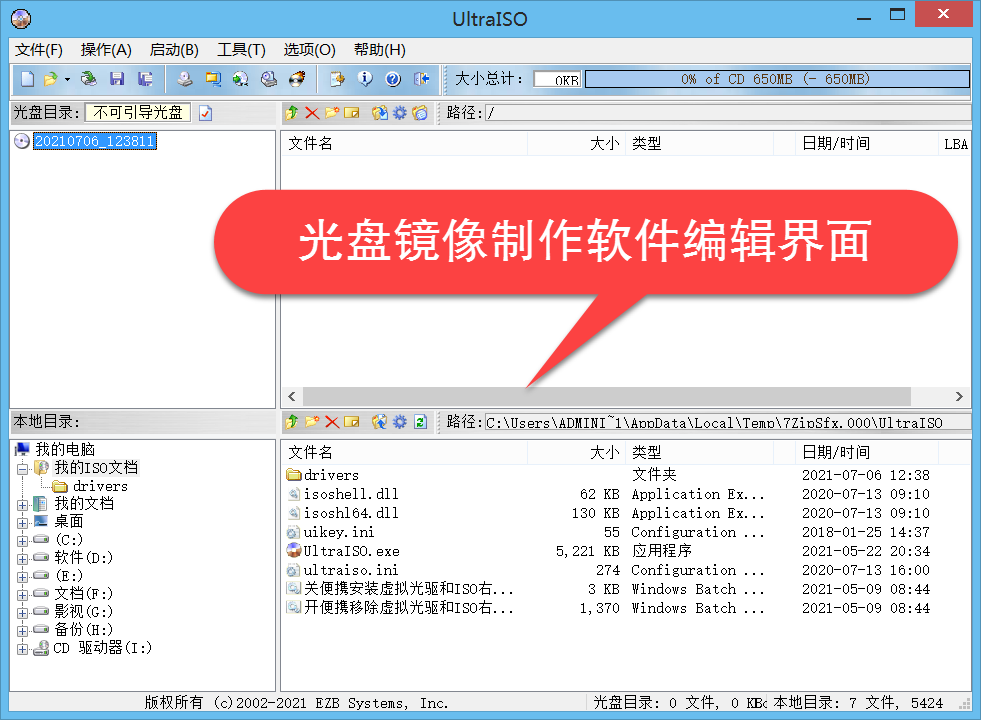Expand the 备份(H:) drive node
The image size is (981, 720).
[23, 631]
